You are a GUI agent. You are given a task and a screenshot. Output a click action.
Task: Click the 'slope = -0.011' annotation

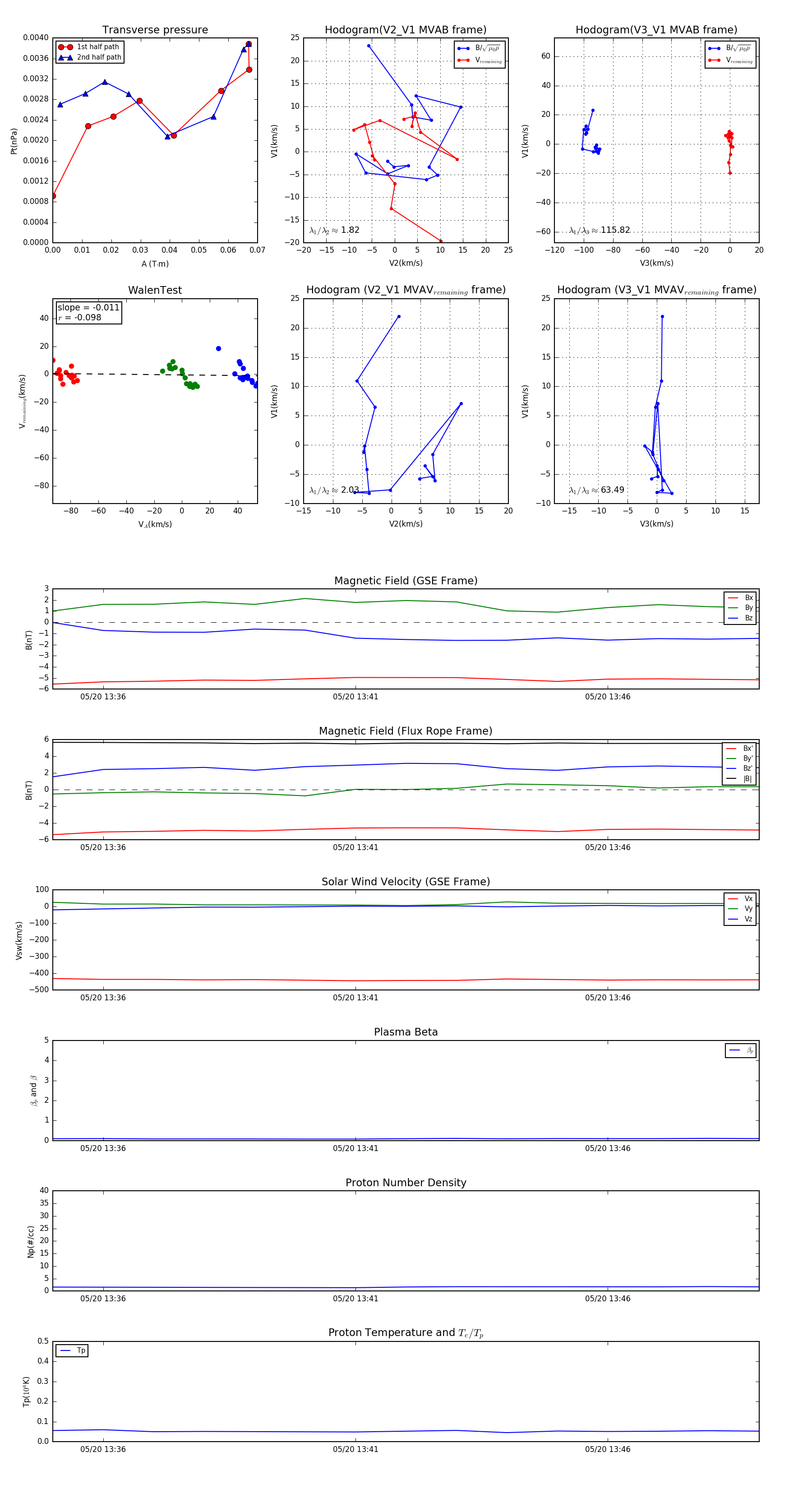point(88,308)
